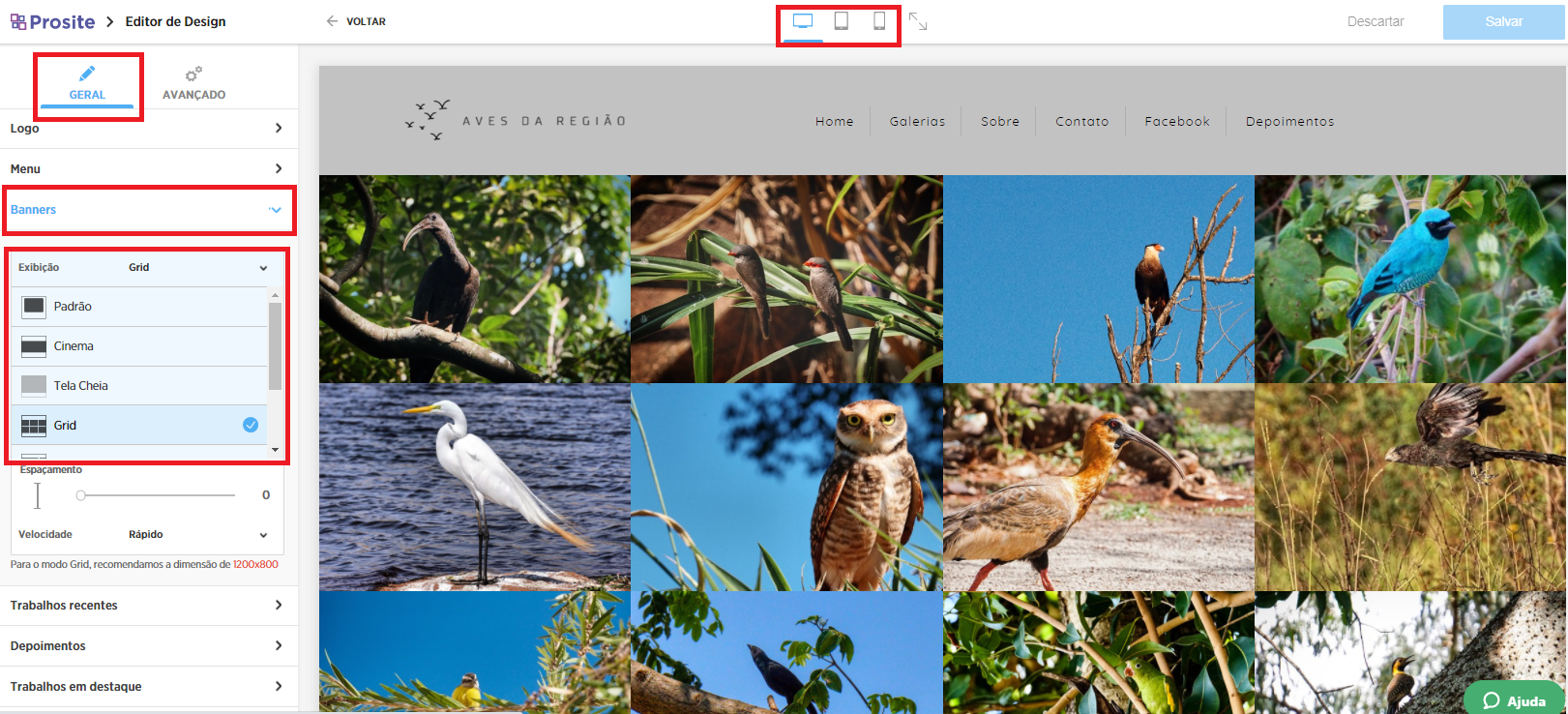Click the Cinema layout icon

[34, 346]
